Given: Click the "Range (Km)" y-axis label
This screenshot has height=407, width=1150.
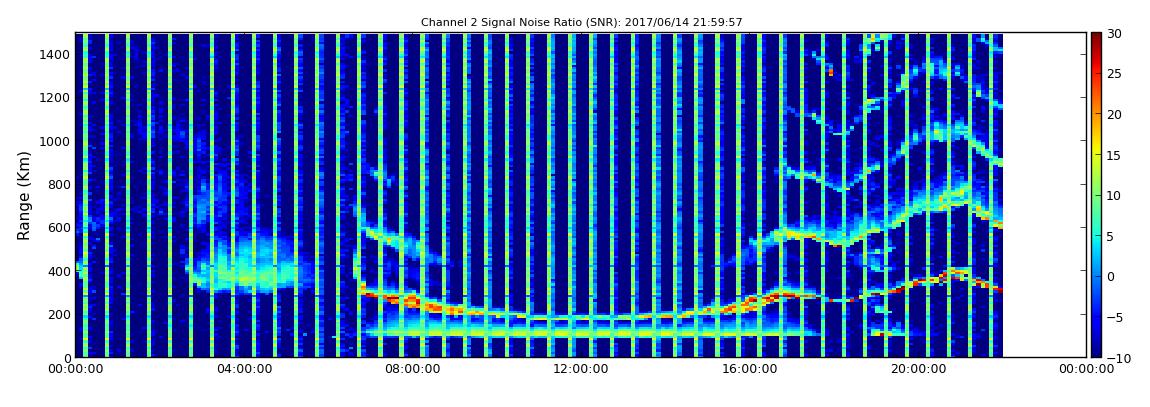Looking at the screenshot, I should [x=24, y=195].
